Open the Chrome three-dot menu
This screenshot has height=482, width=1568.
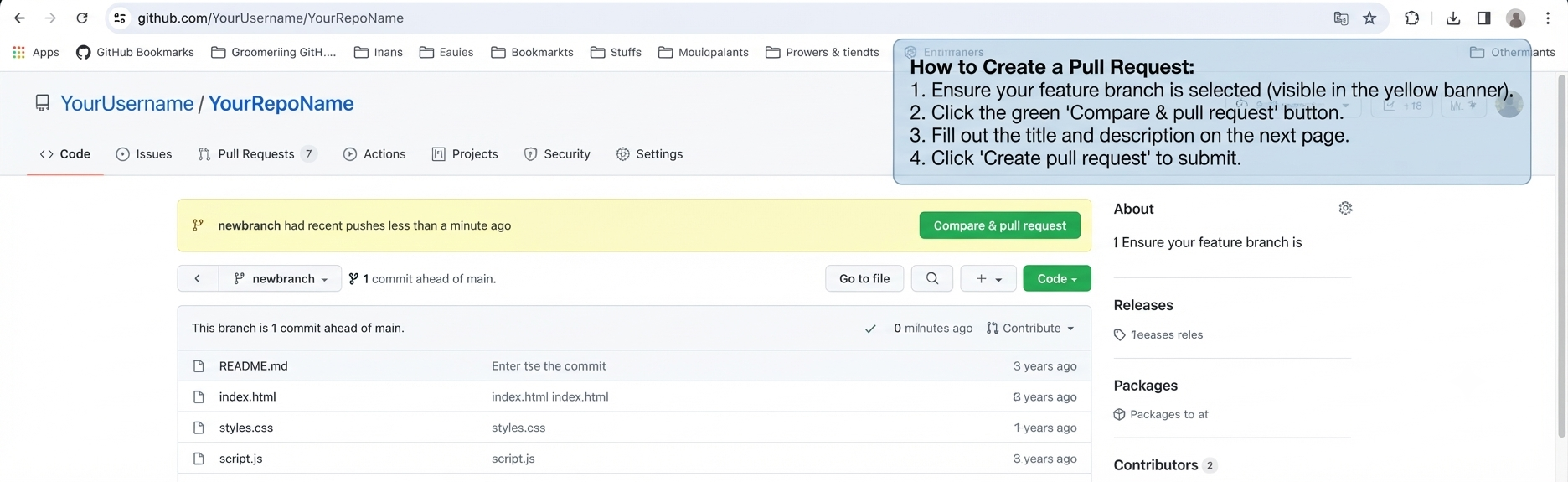pyautogui.click(x=1548, y=18)
